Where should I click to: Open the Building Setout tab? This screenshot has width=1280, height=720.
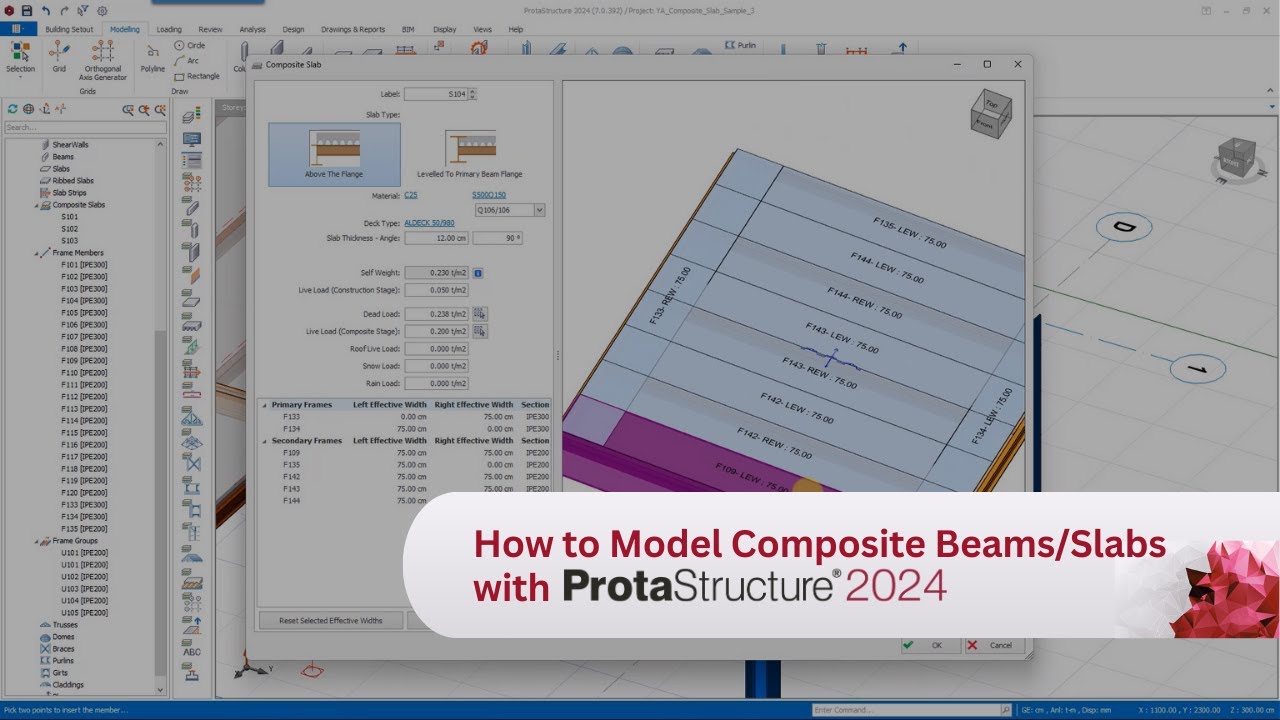pyautogui.click(x=70, y=29)
